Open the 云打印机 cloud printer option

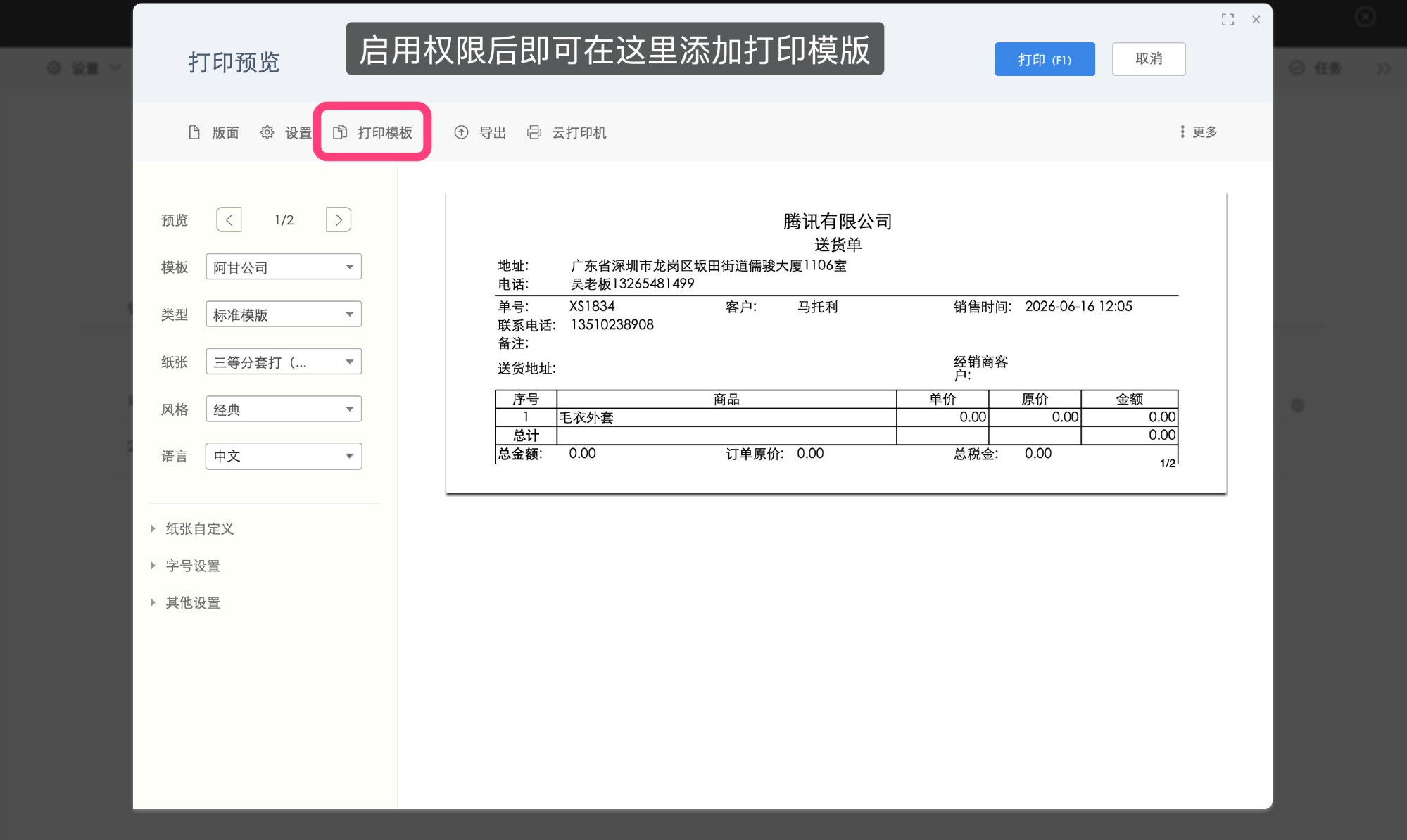click(x=567, y=132)
